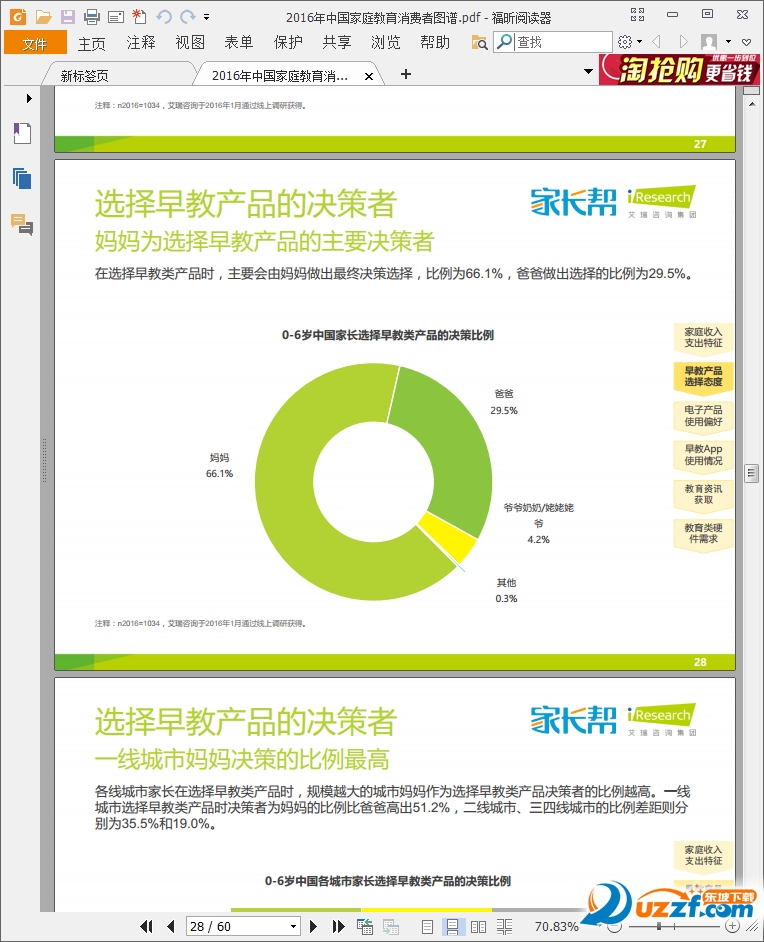This screenshot has width=764, height=942.
Task: Open the search settings gear dropdown
Action: [x=629, y=42]
